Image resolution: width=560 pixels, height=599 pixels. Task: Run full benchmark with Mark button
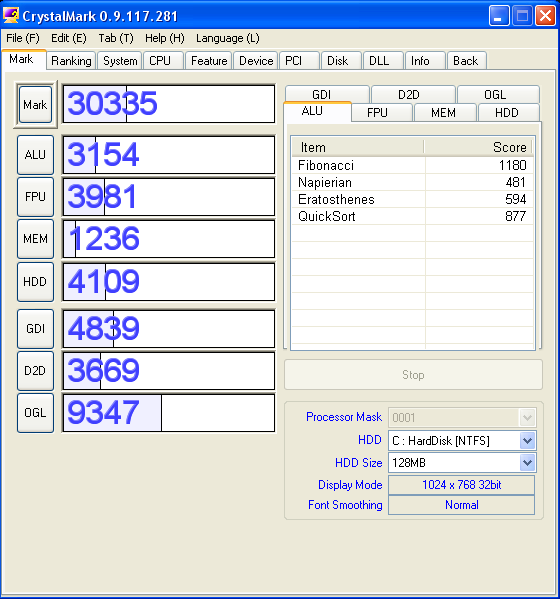tap(35, 104)
